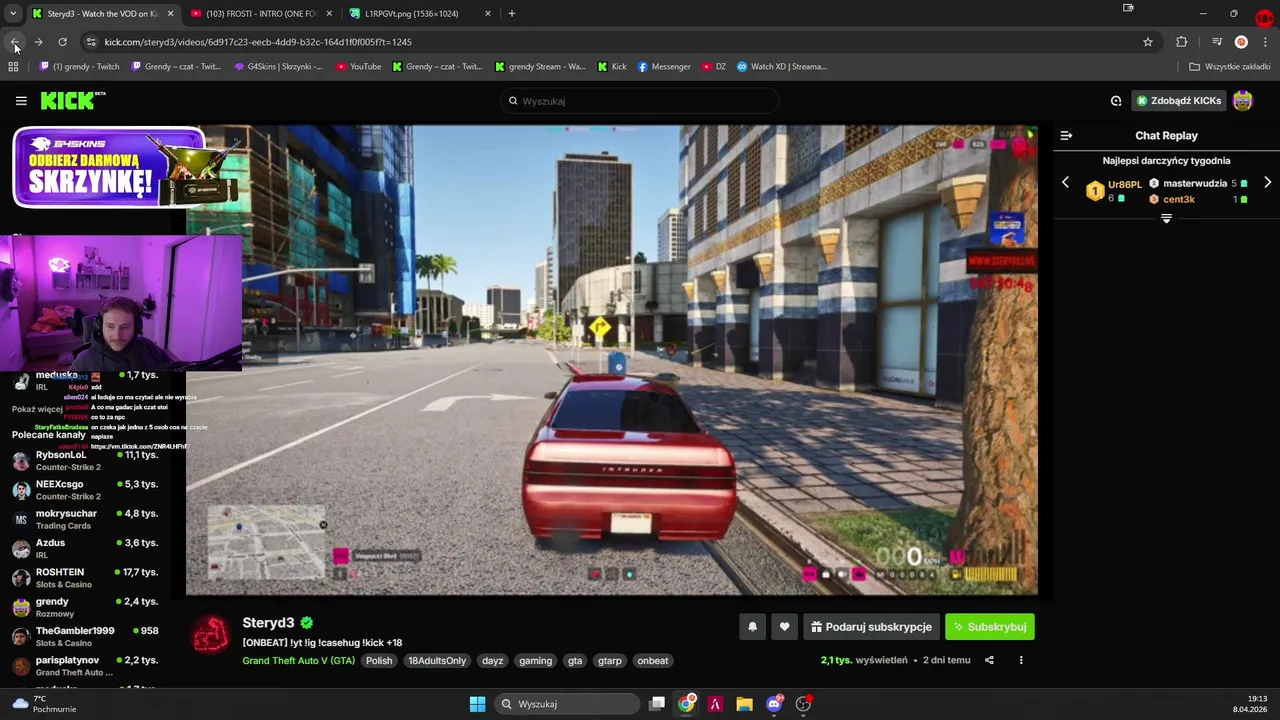Screen dimensions: 1280x720
Task: Toggle notifications bell for Steryd3
Action: click(752, 627)
